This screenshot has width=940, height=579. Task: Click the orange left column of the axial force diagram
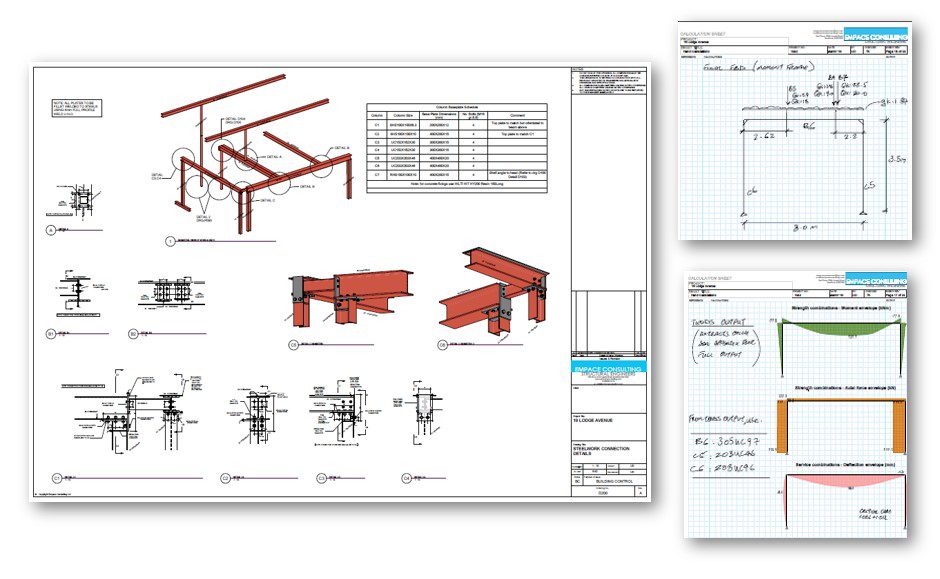(x=782, y=425)
